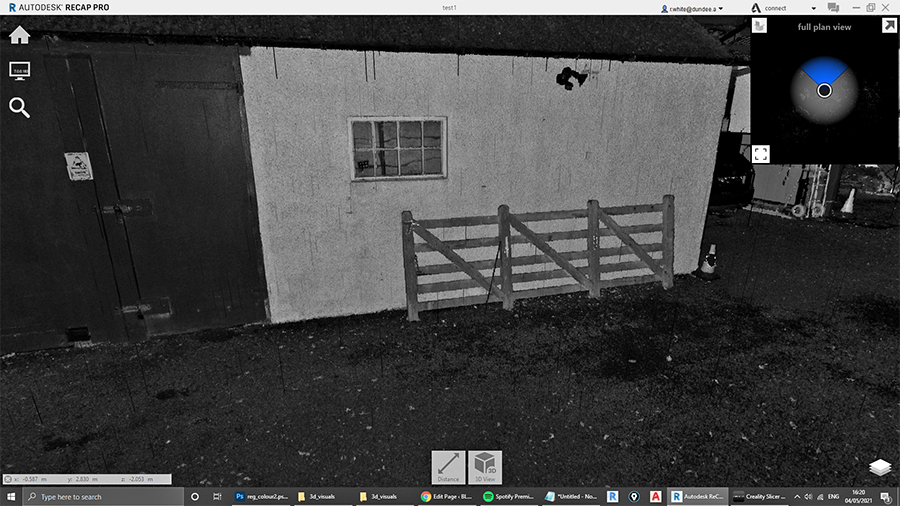900x506 pixels.
Task: Click the fit-to-frame icon in minimap
Action: (x=761, y=153)
